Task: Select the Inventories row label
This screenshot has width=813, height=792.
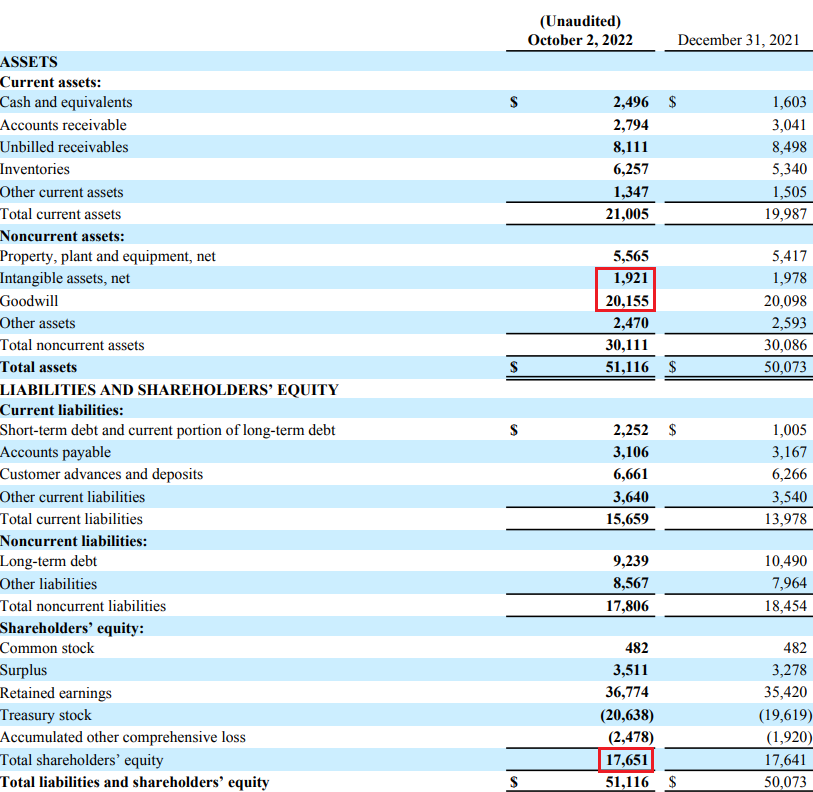Action: [35, 169]
